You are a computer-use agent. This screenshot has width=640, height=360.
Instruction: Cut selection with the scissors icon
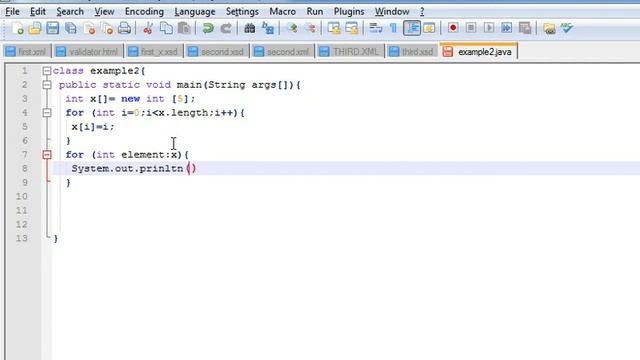(148, 28)
